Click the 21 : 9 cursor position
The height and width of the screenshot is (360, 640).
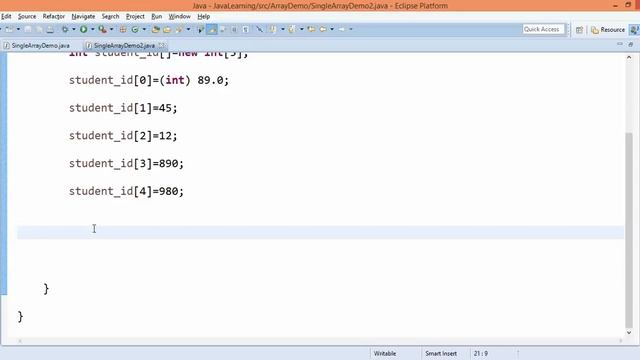[x=481, y=353]
